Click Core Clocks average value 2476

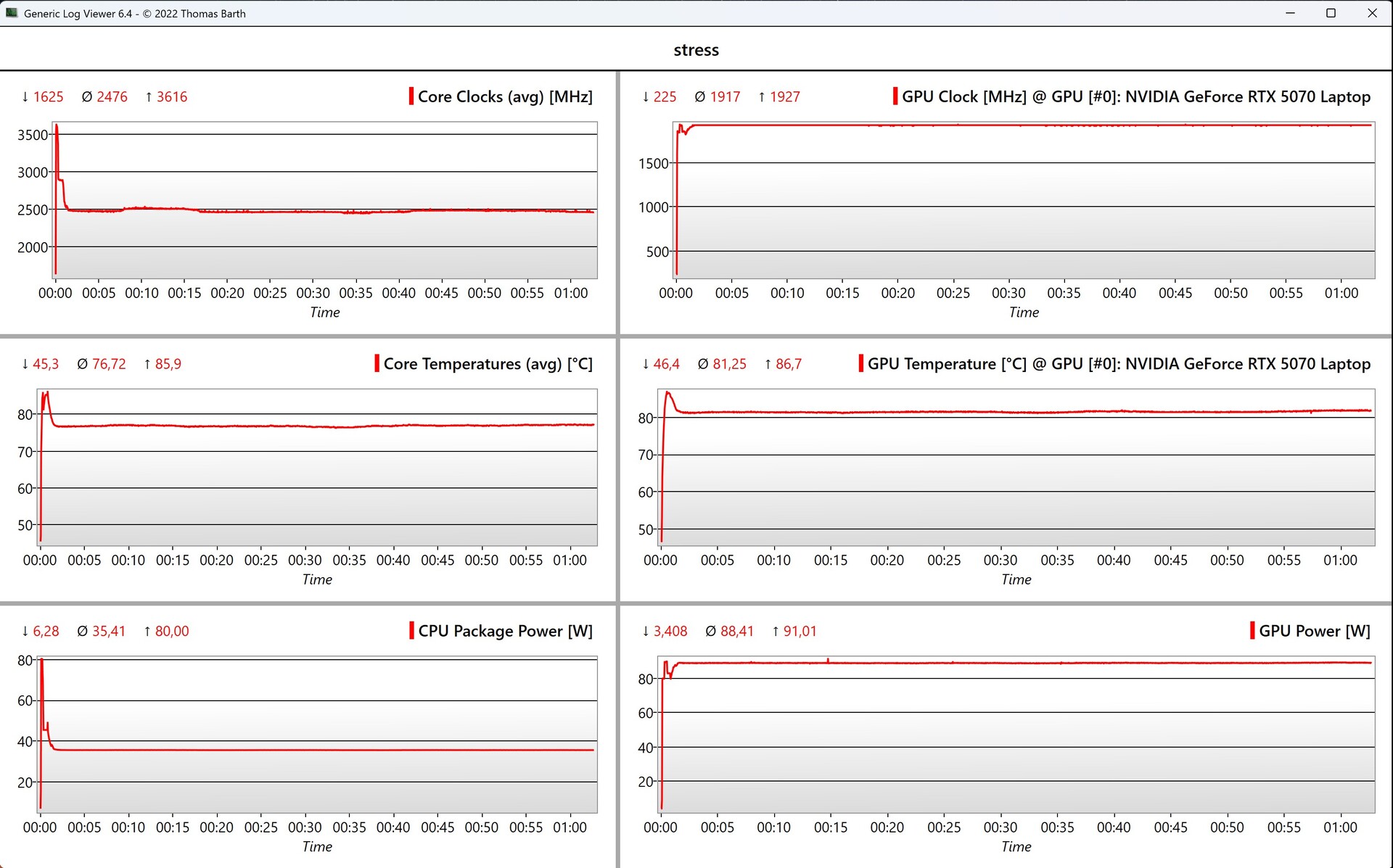(112, 96)
